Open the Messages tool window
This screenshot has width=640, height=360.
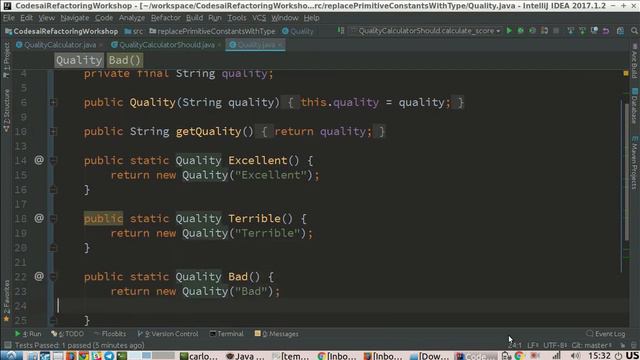[x=277, y=334]
